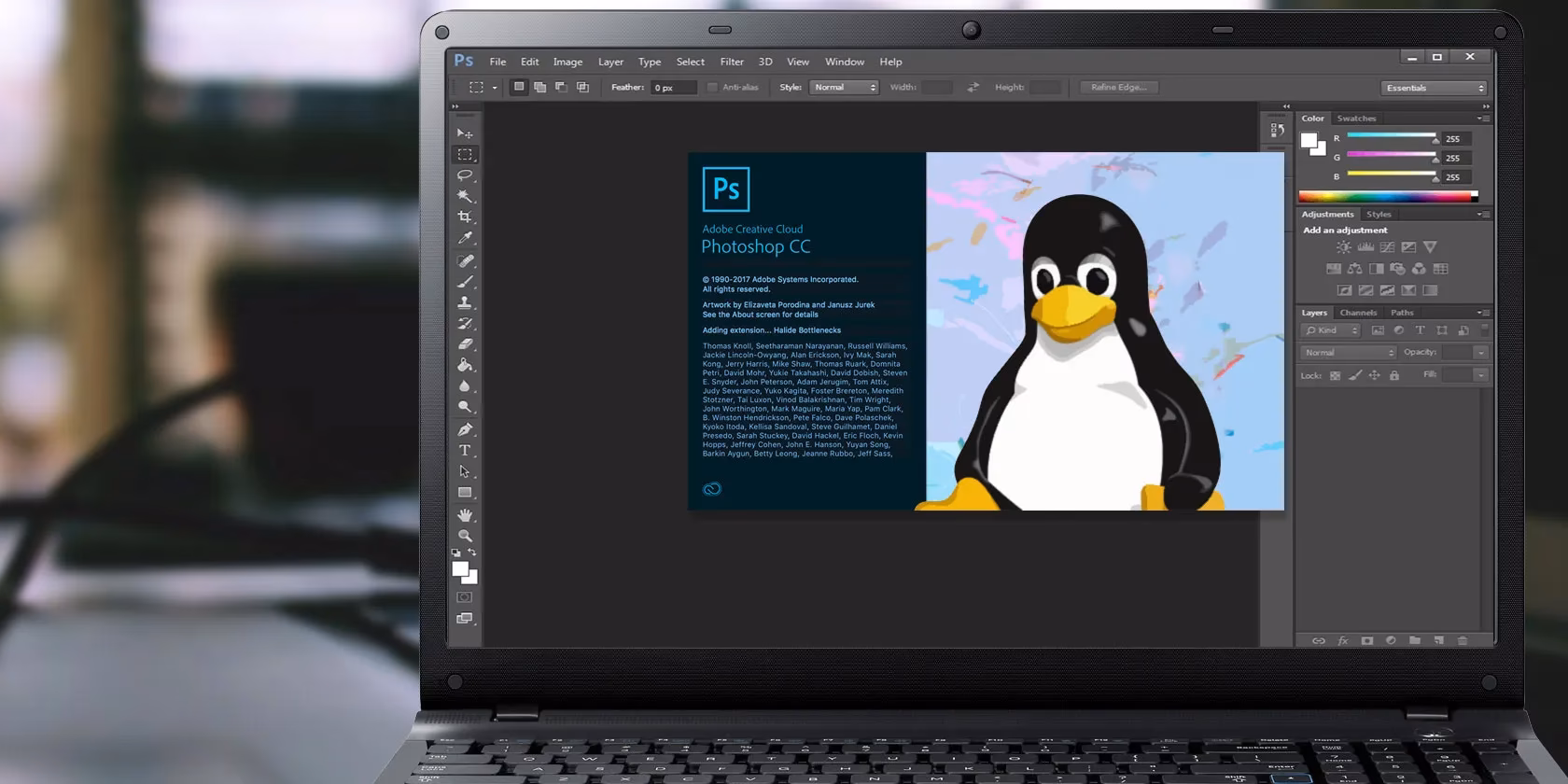1568x784 pixels.
Task: Open the layer Kind filter dropdown
Action: coord(1332,330)
